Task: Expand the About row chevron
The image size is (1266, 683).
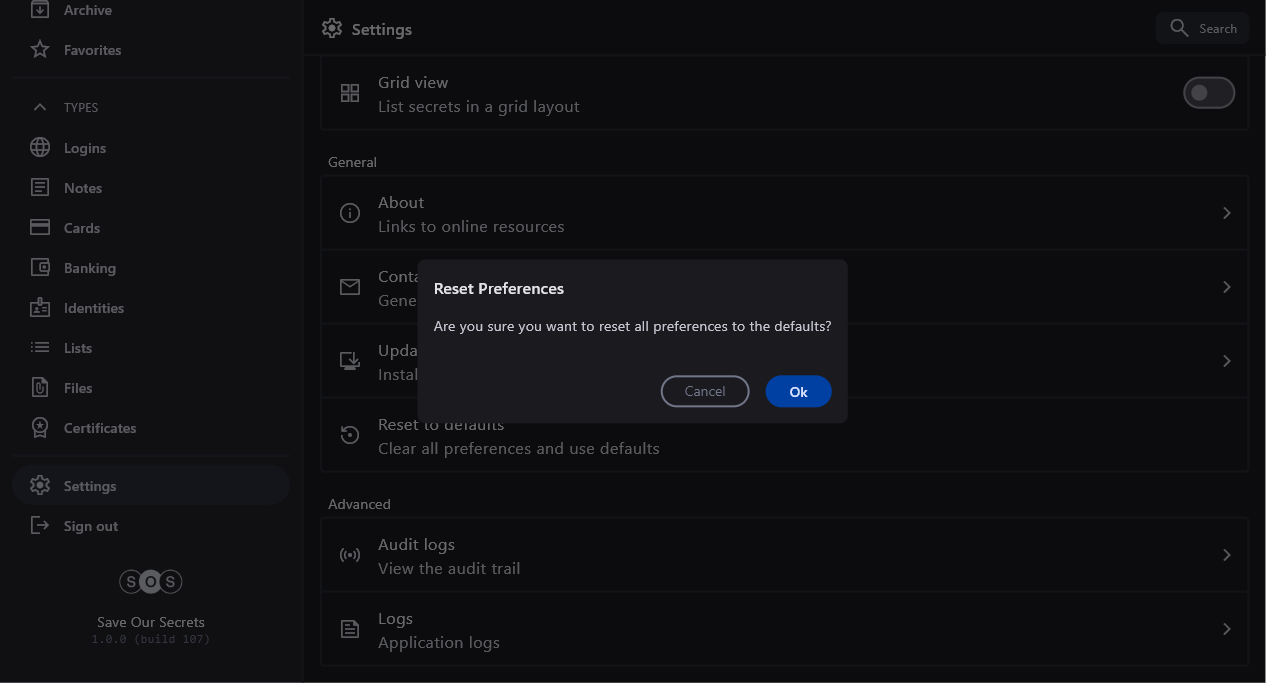Action: [1226, 213]
